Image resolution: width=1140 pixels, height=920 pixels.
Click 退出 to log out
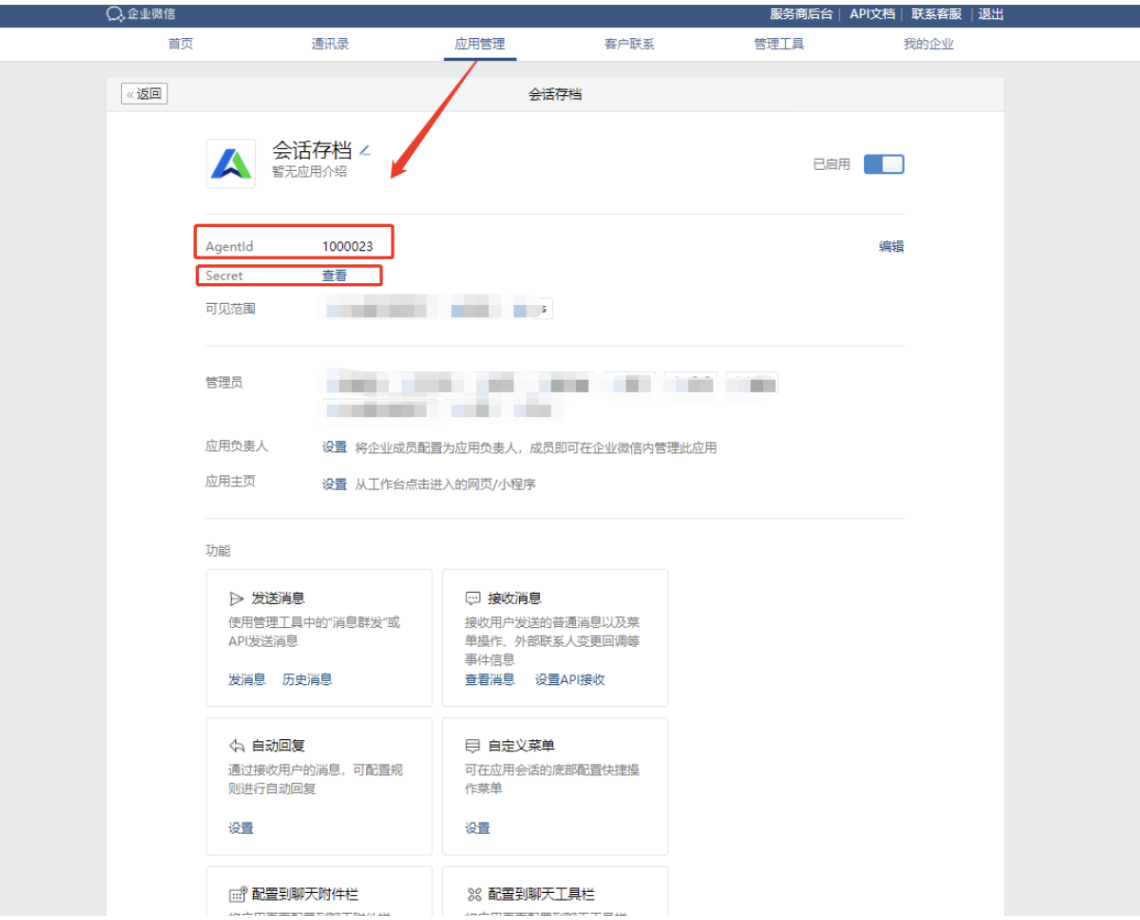coord(990,14)
